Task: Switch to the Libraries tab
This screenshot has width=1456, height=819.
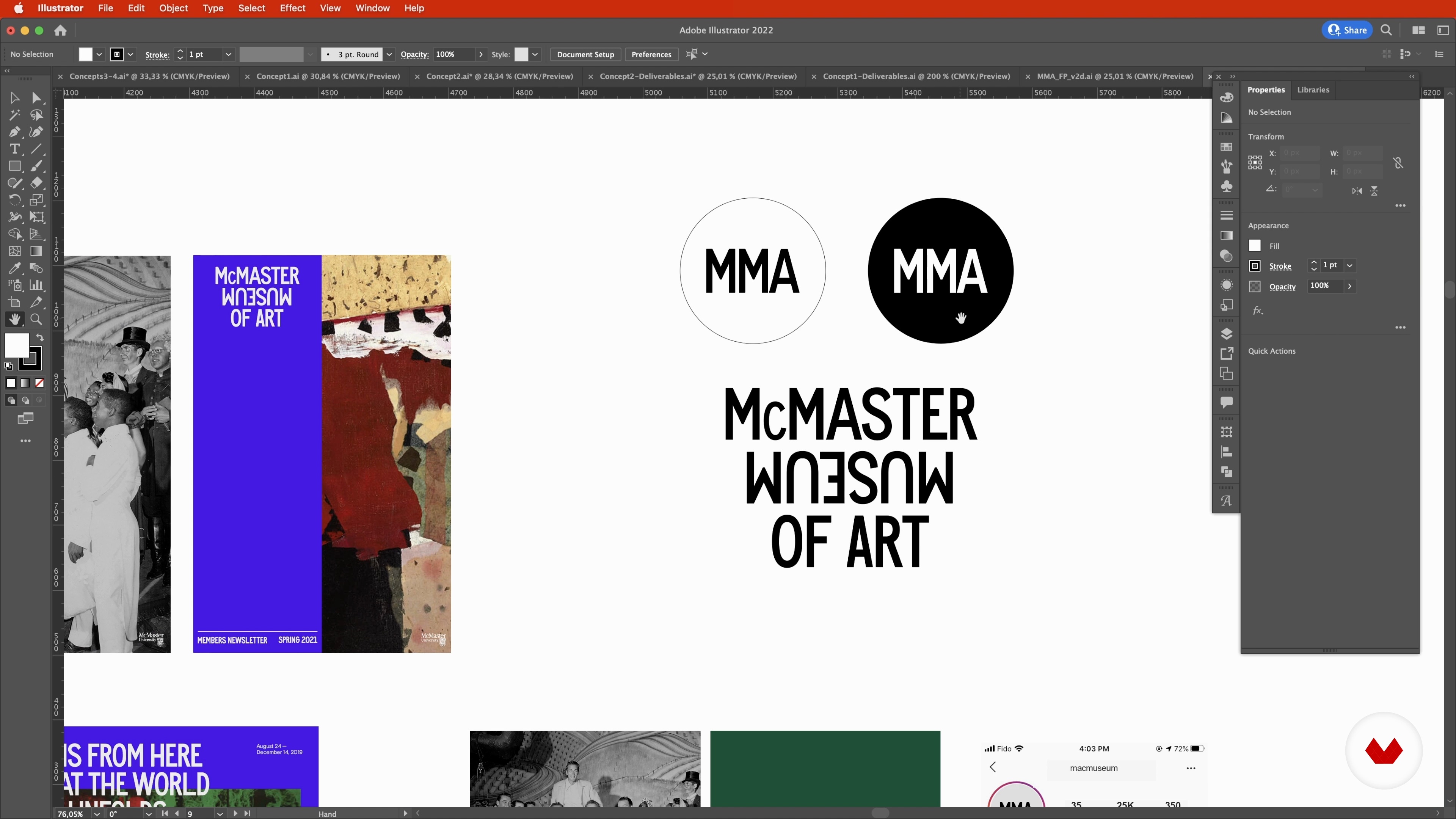Action: pyautogui.click(x=1313, y=90)
